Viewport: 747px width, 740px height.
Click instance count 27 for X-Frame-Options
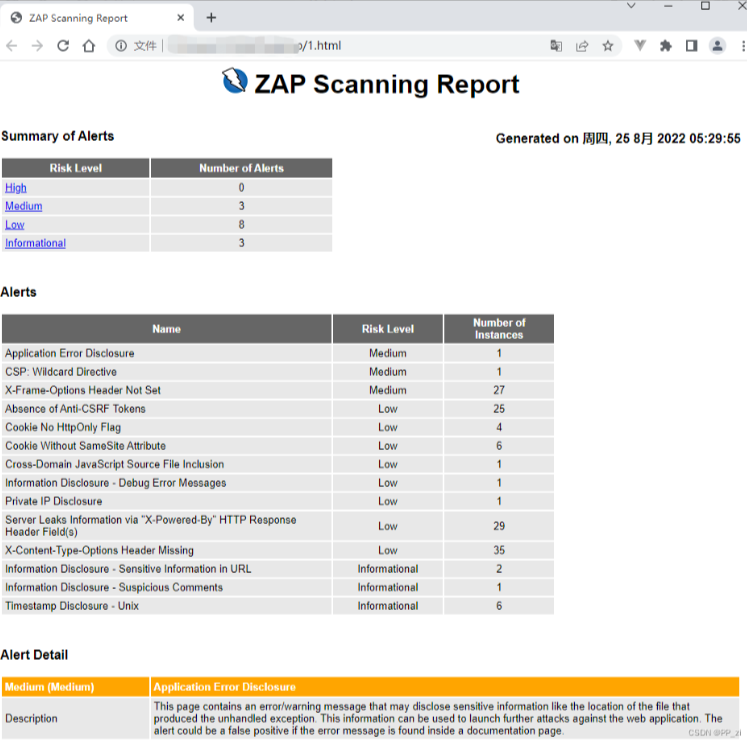point(499,390)
